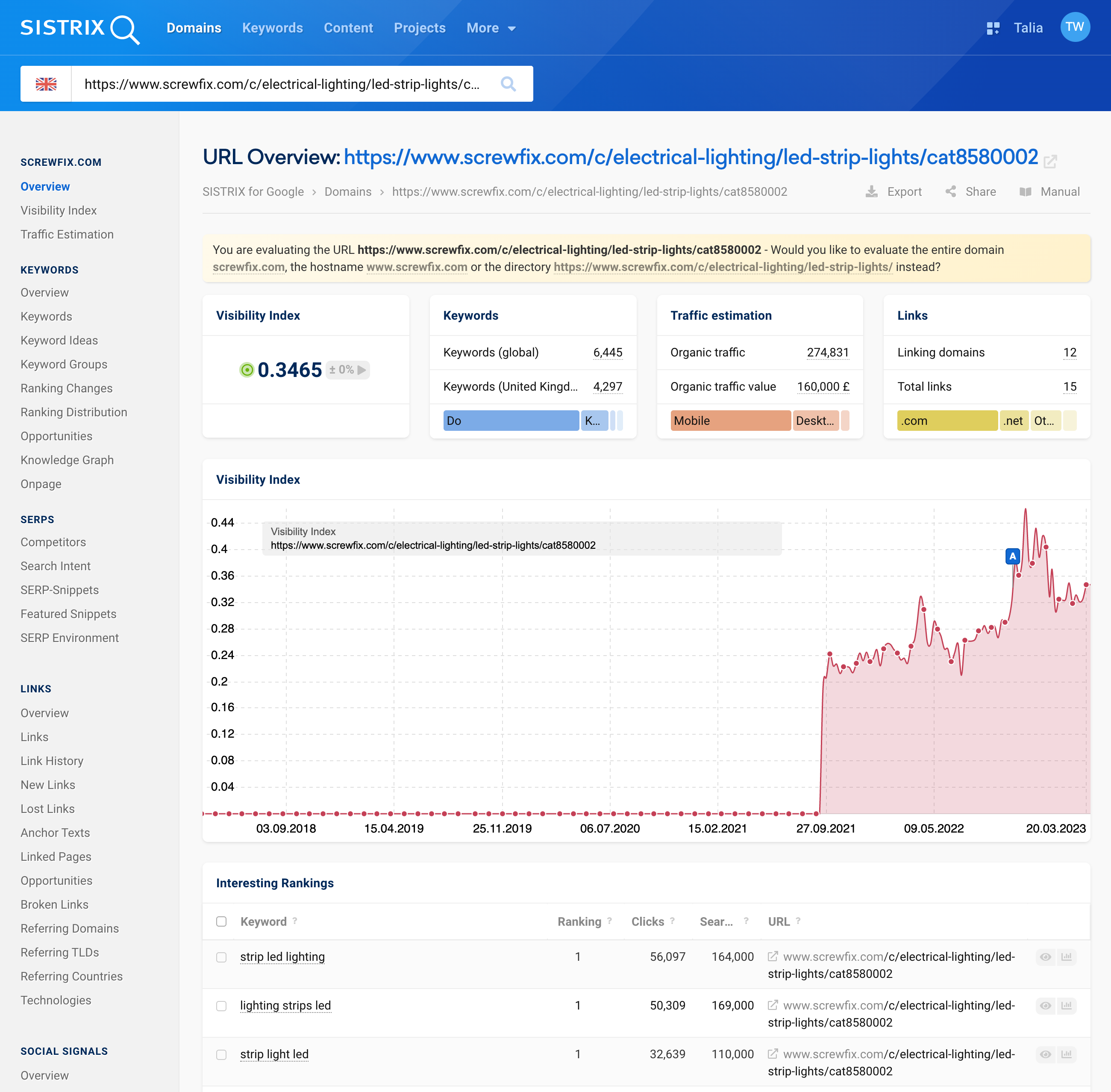Click the Visibility Index sidebar link
Viewport: 1111px width, 1092px height.
(x=58, y=210)
